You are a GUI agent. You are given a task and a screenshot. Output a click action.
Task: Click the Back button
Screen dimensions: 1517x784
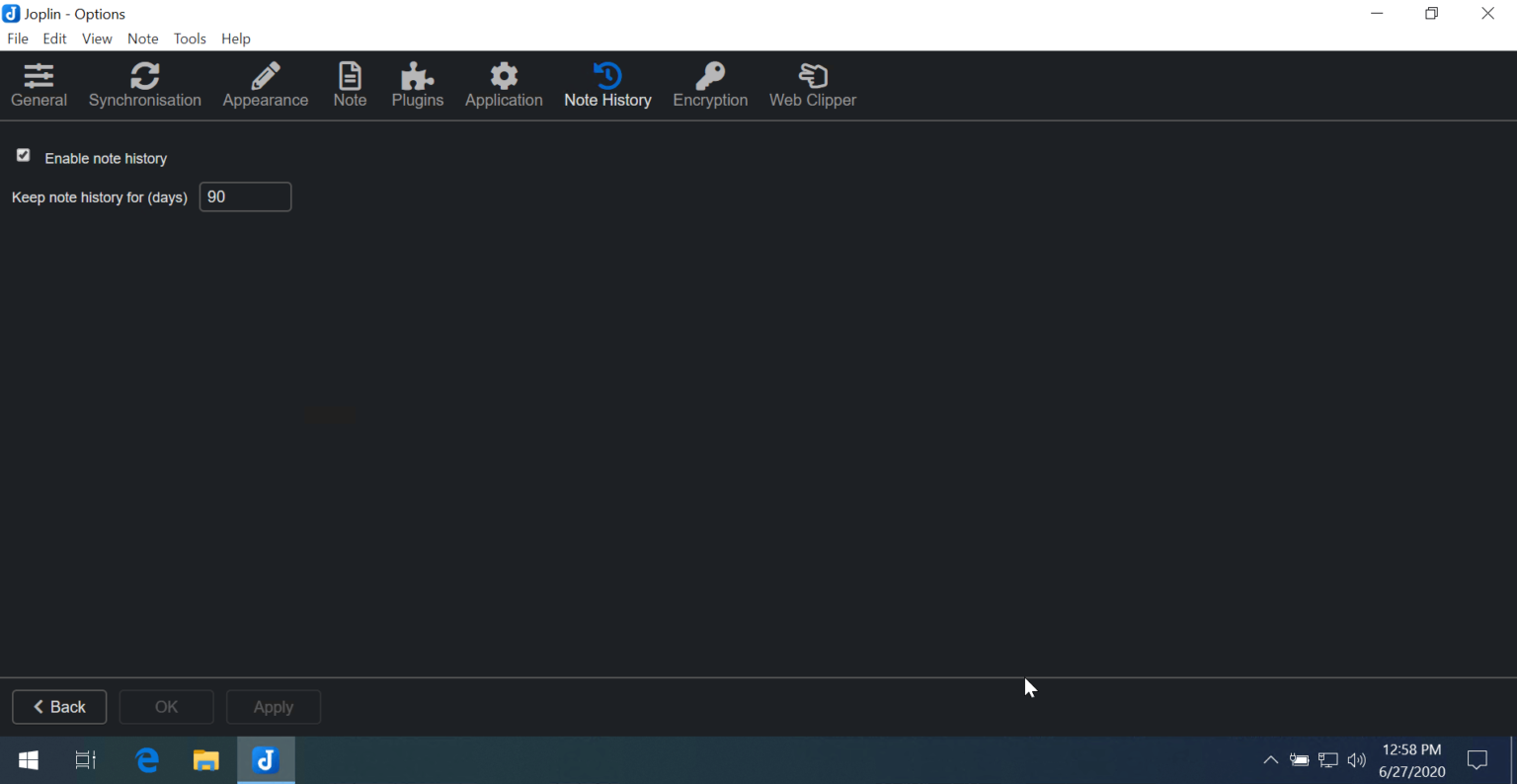58,706
